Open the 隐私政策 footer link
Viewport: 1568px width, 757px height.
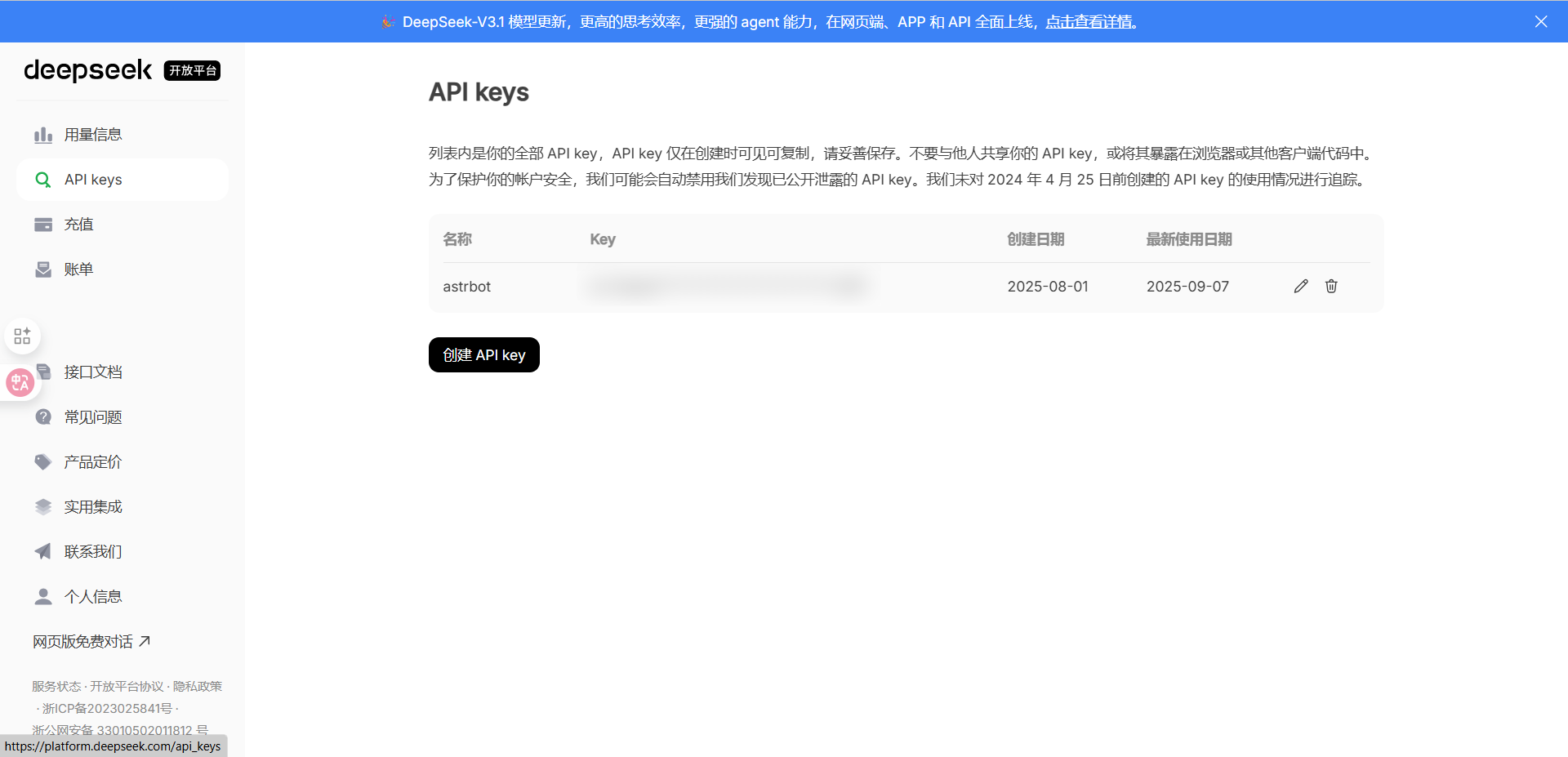pyautogui.click(x=197, y=686)
